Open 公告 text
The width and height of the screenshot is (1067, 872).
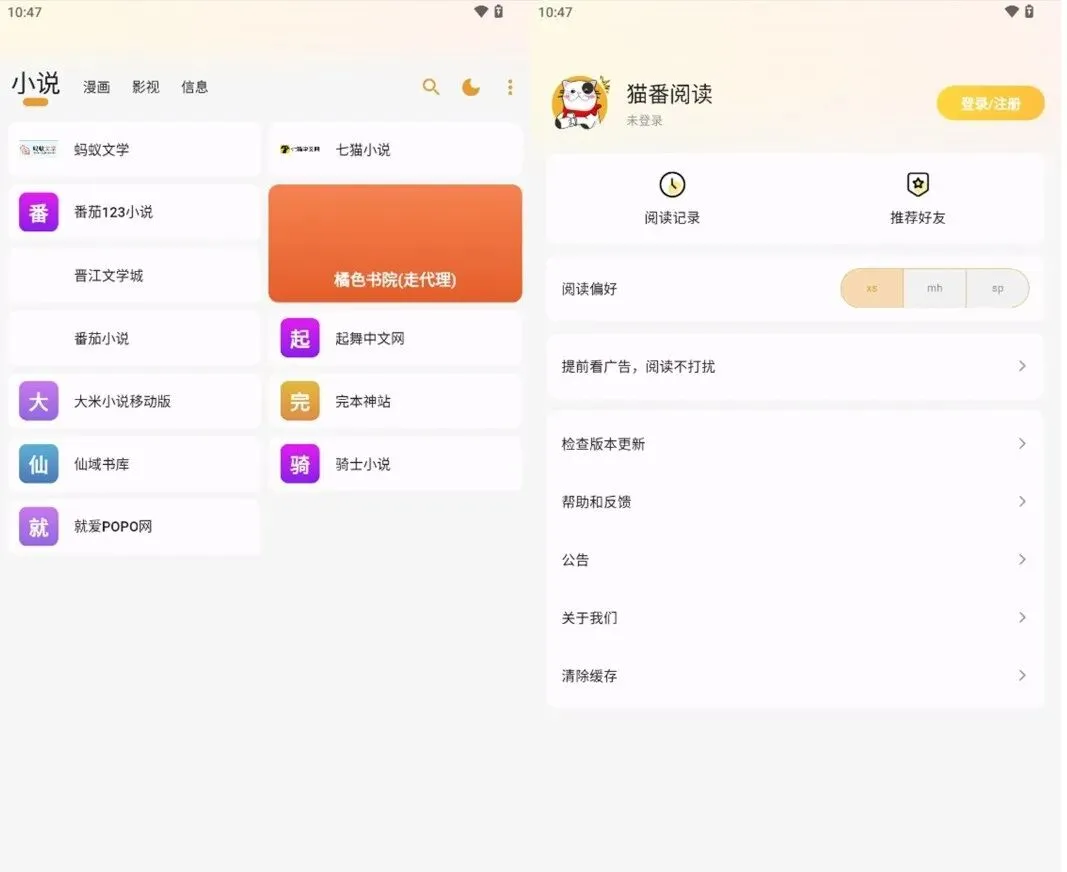[575, 560]
